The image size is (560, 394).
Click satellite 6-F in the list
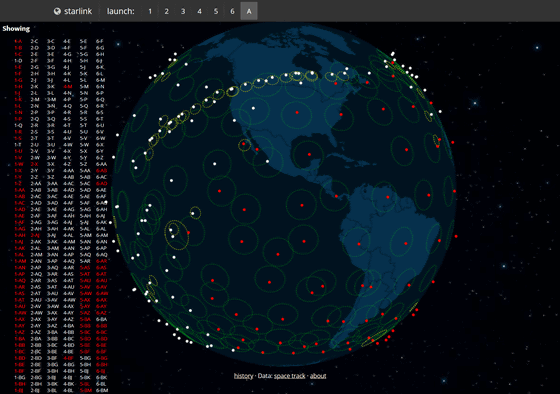(100, 41)
